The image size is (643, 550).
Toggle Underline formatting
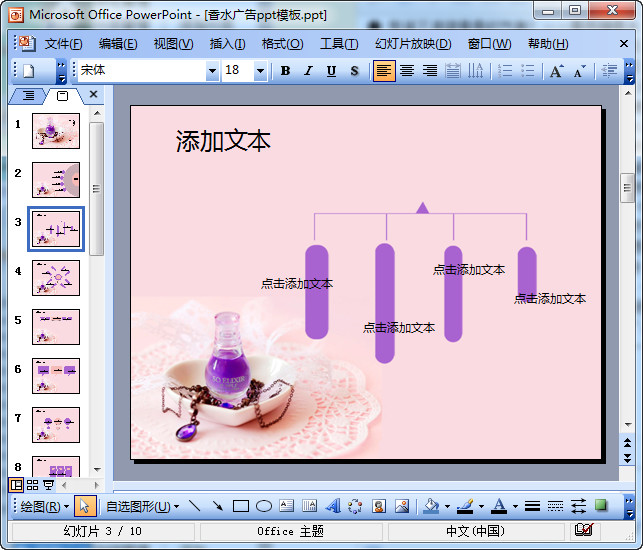(331, 71)
